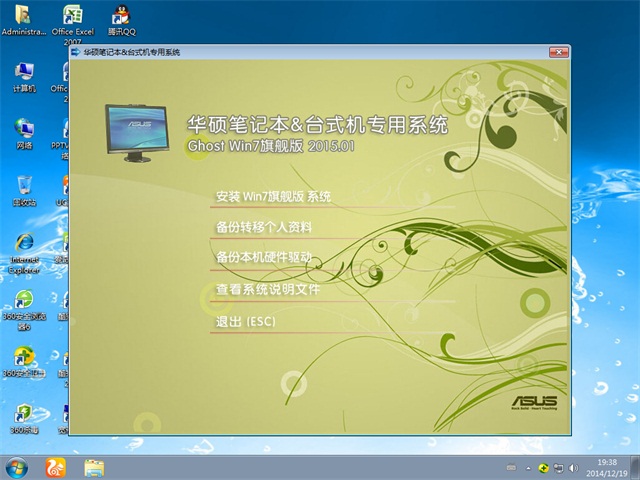Screen dimensions: 640x480
Task: Click 安装 Win7旗舰版 系统 option
Action: 273,196
